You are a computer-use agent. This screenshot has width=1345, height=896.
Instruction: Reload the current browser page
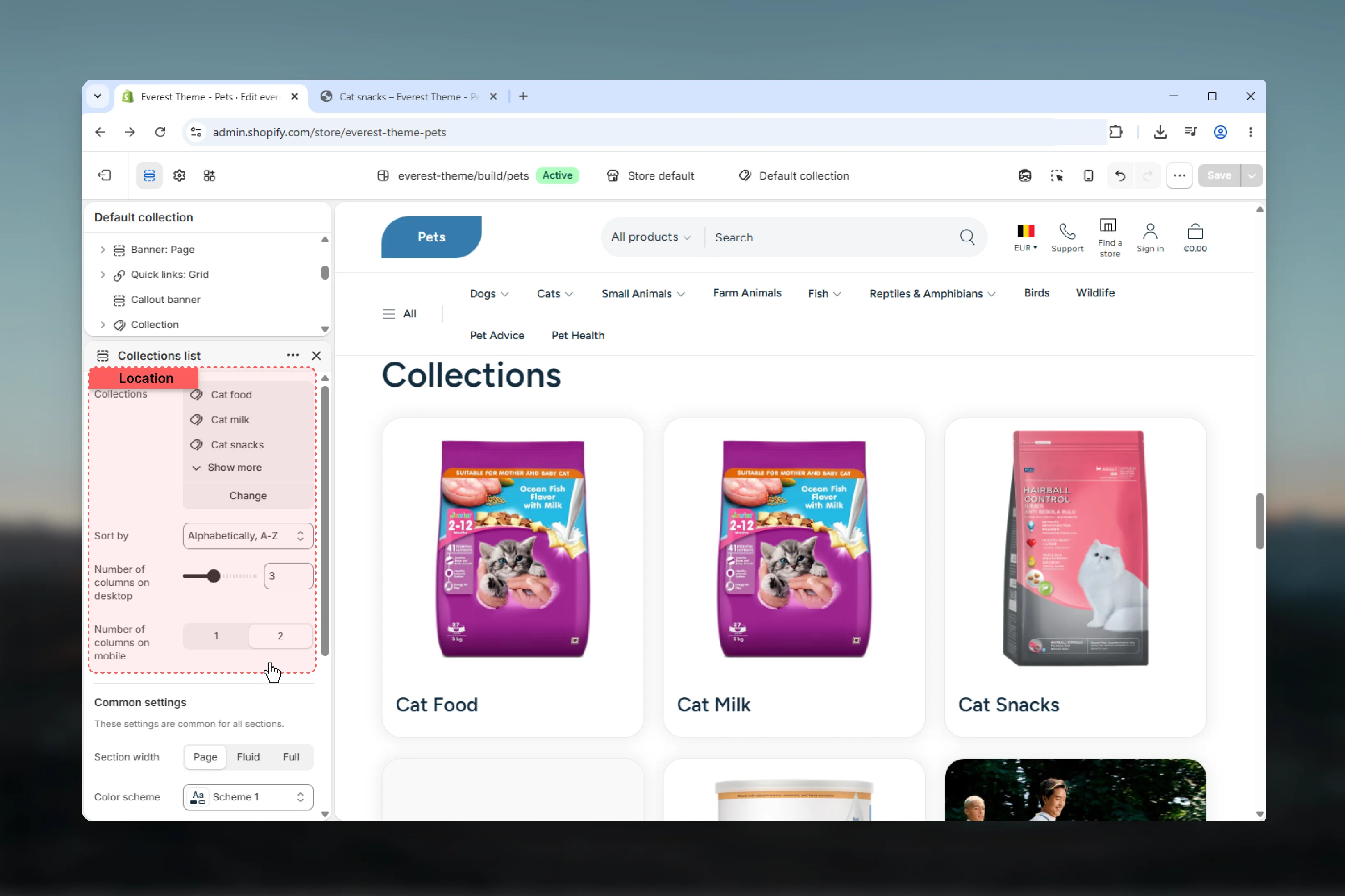click(x=160, y=132)
